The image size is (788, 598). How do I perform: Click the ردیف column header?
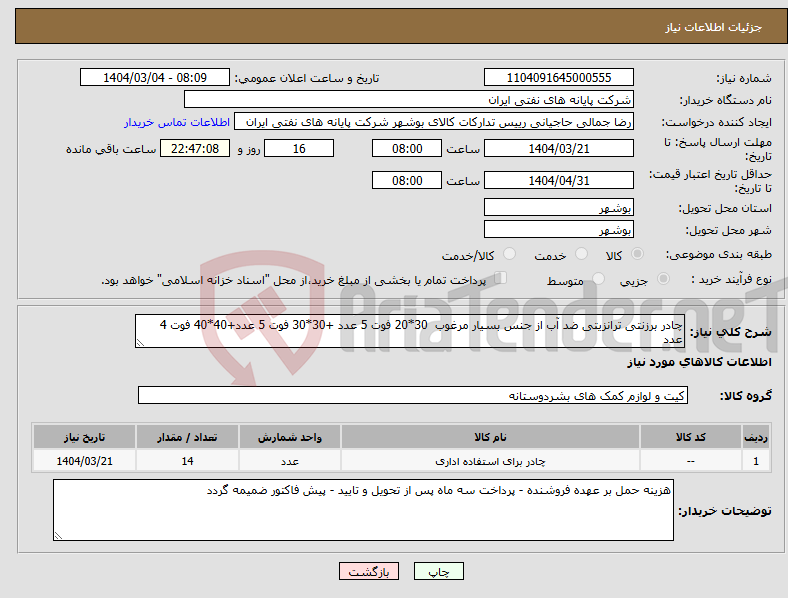(756, 437)
